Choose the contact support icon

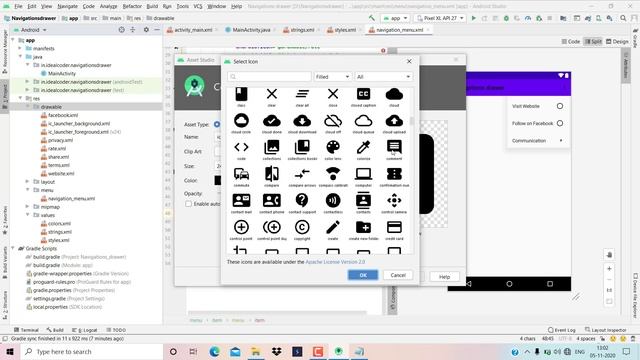[x=302, y=200]
